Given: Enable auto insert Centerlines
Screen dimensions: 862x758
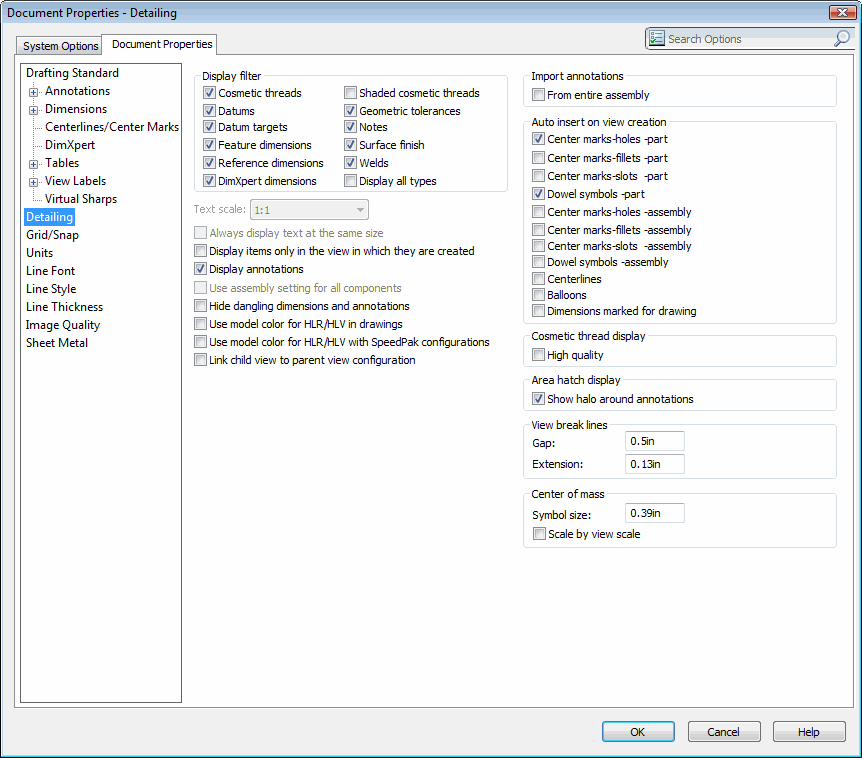Looking at the screenshot, I should coord(538,279).
